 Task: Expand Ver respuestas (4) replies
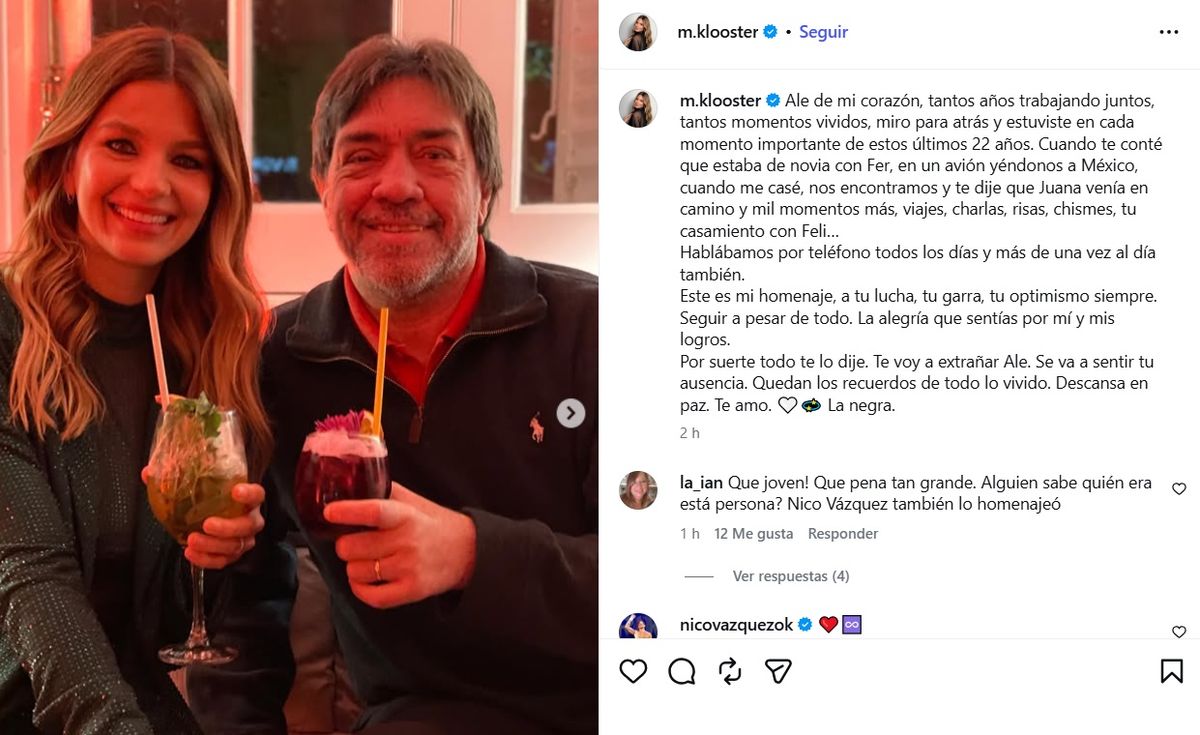pyautogui.click(x=791, y=576)
